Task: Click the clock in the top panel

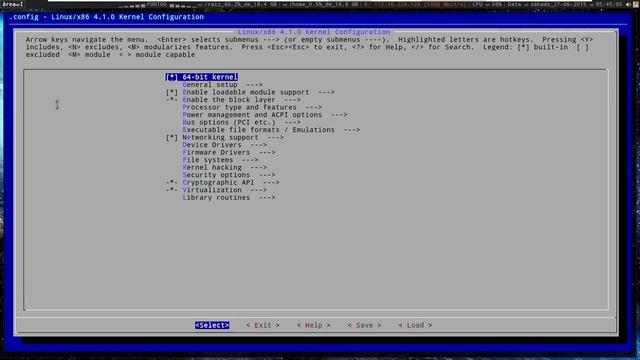Action: (x=608, y=4)
